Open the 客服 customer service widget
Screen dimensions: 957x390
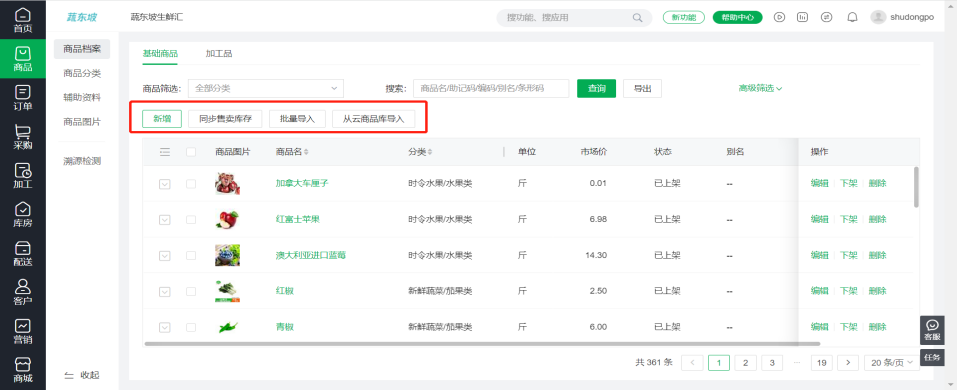tap(931, 330)
